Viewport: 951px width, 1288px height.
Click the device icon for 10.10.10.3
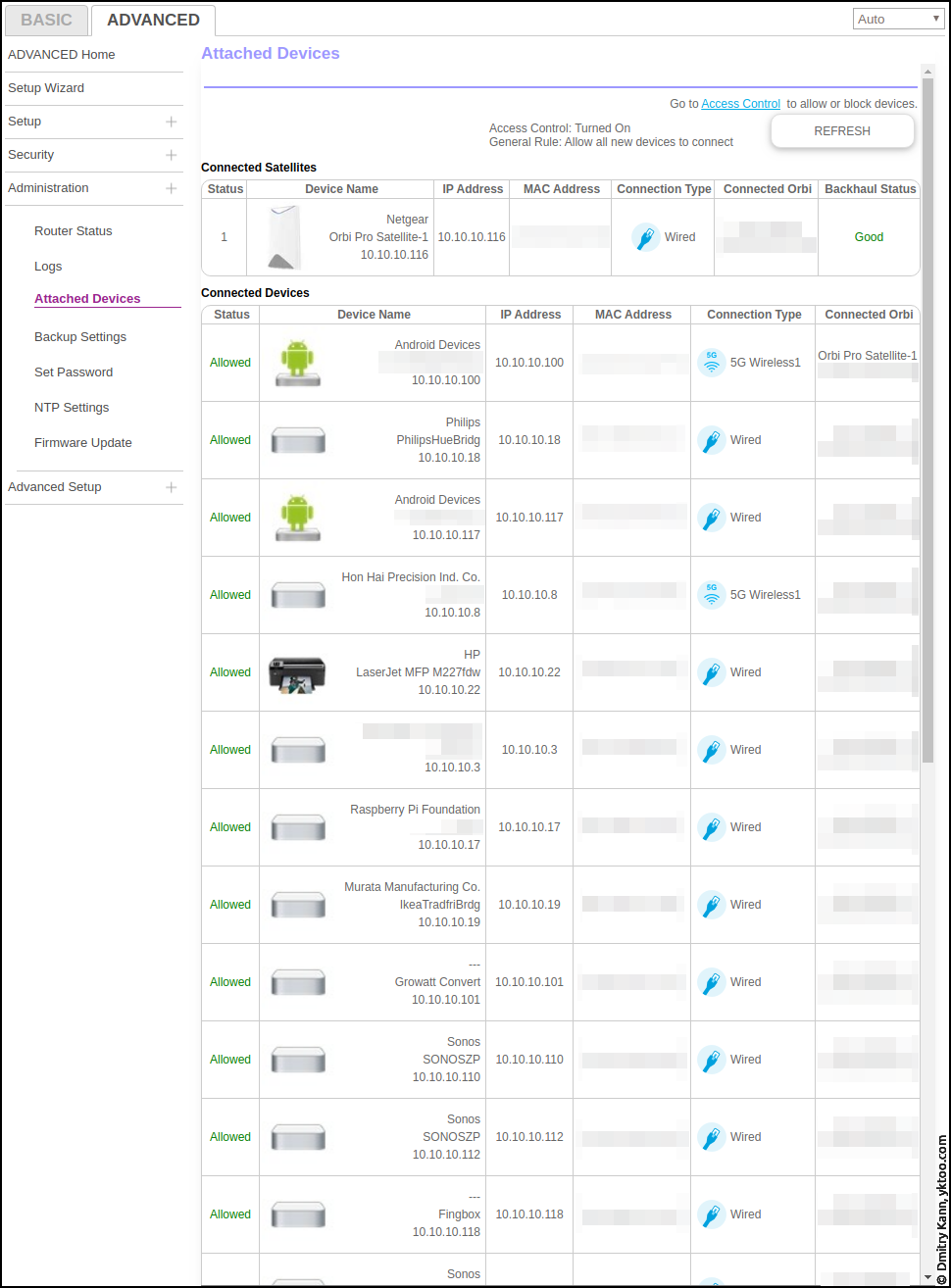click(297, 750)
